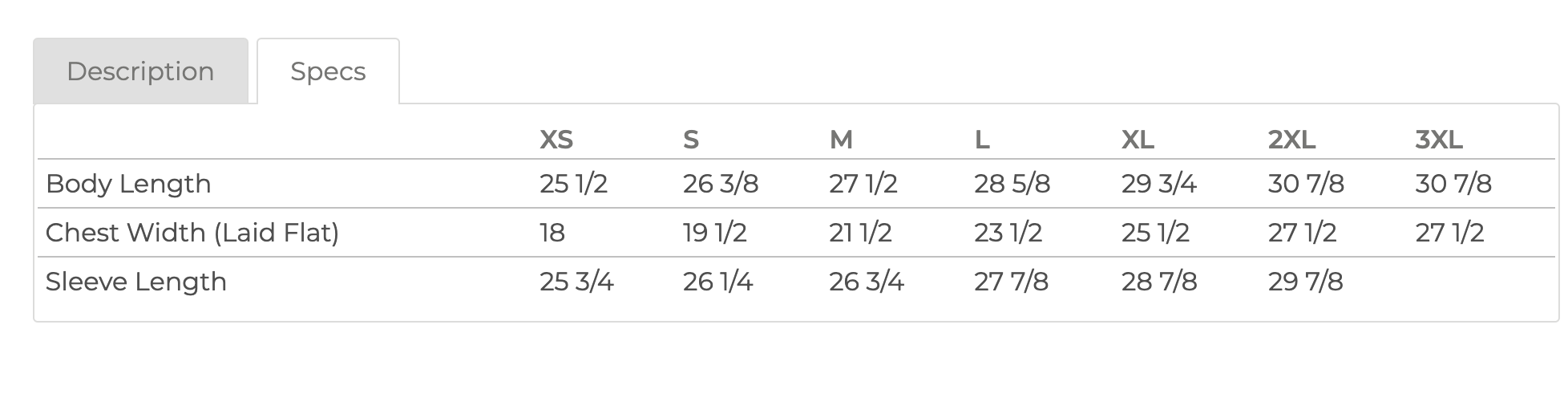Switch to the Description tab
This screenshot has height=414, width=1568.
point(140,71)
